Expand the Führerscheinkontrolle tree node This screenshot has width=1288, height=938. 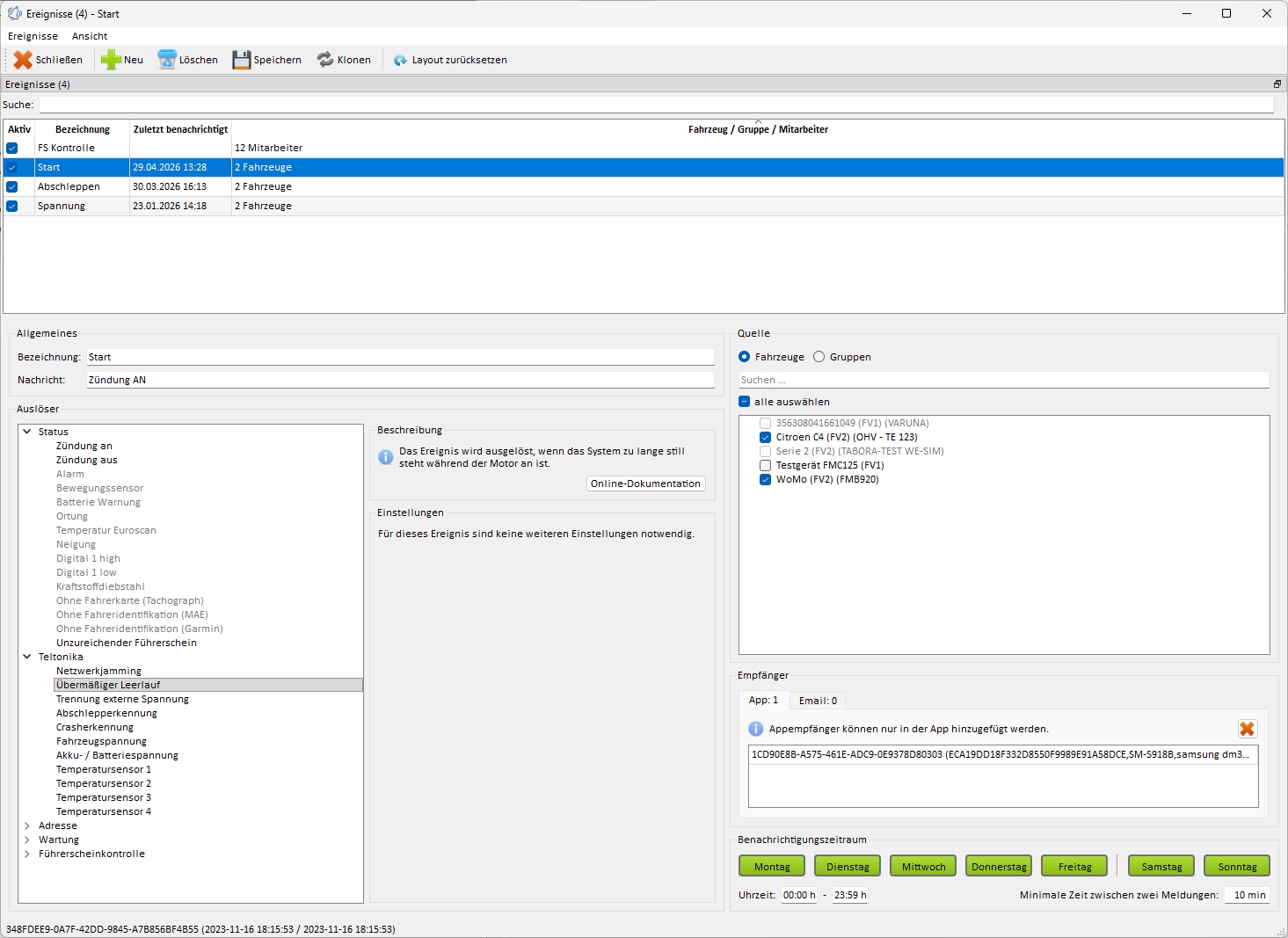coord(27,854)
